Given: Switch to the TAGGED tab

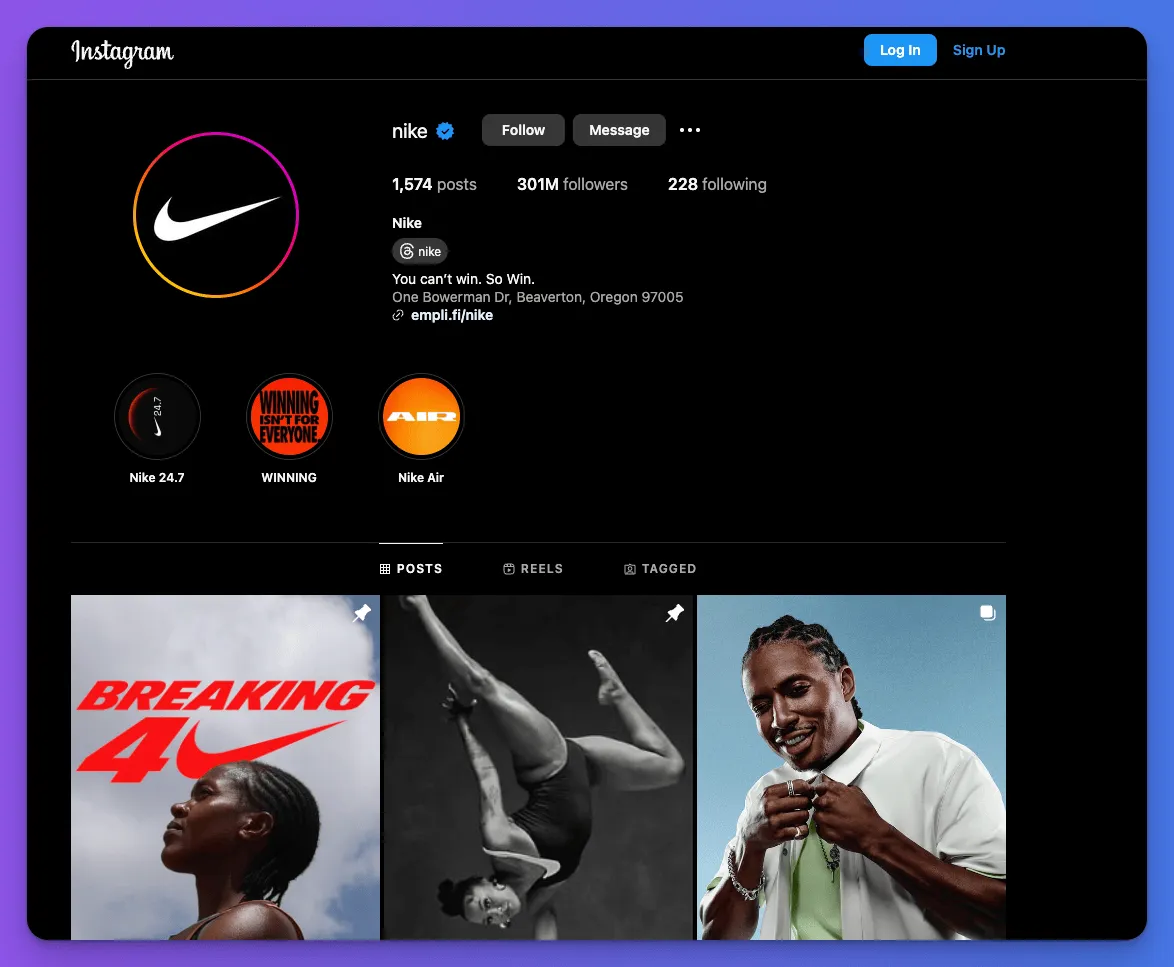Looking at the screenshot, I should [x=660, y=569].
